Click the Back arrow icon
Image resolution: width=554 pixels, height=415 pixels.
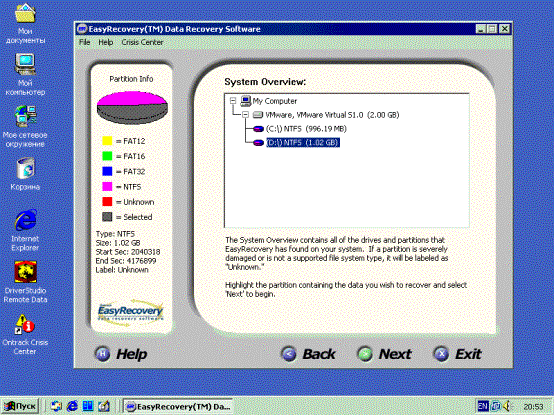tap(289, 354)
